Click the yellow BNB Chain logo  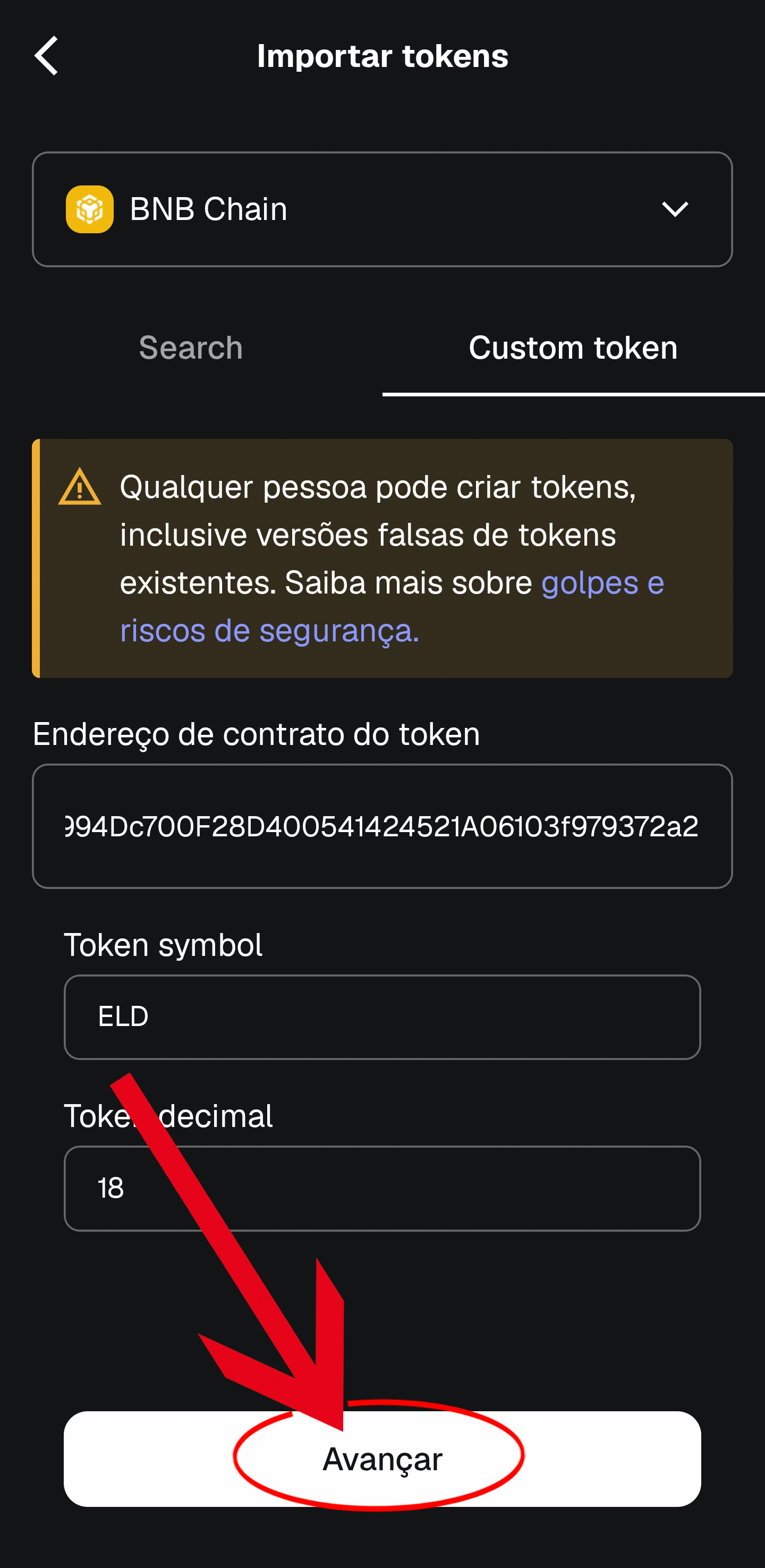tap(89, 209)
